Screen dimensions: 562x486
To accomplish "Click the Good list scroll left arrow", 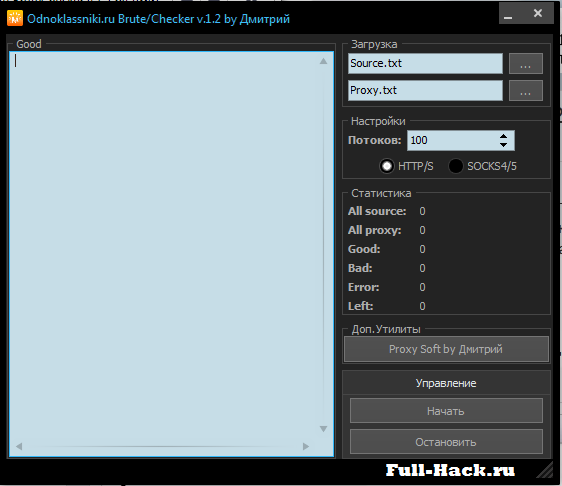I will click(x=19, y=446).
